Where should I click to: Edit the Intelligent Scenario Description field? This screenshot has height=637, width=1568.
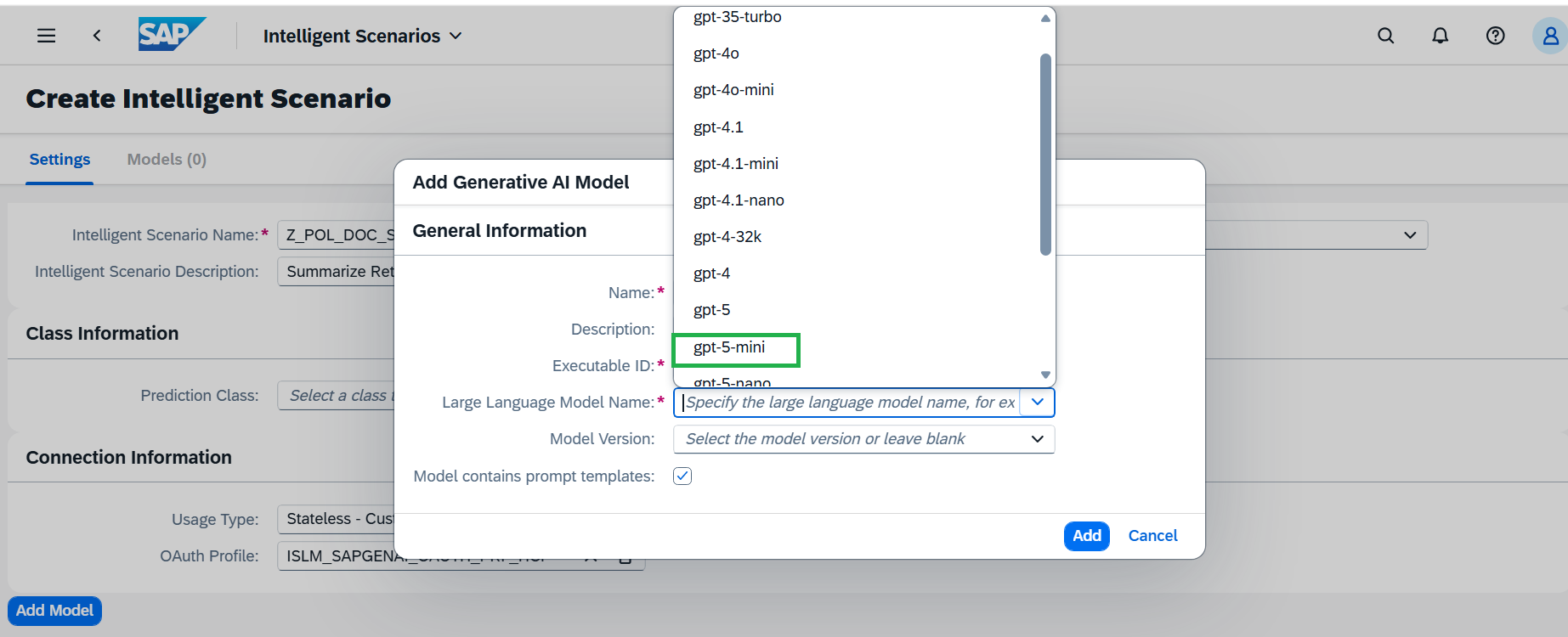tap(337, 272)
